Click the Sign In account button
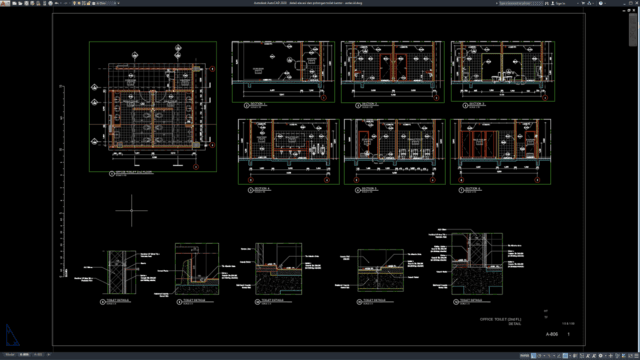This screenshot has width=640, height=360. 558,3
